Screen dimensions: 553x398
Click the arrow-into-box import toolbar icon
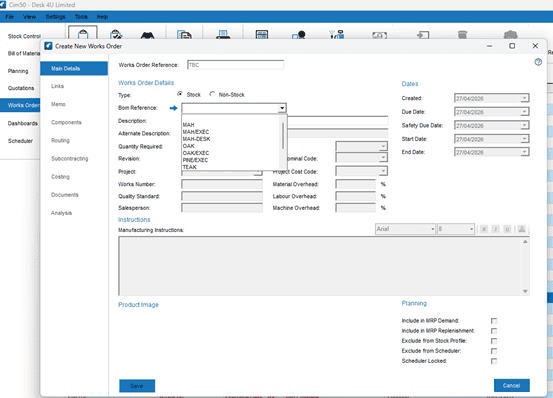(x=423, y=35)
